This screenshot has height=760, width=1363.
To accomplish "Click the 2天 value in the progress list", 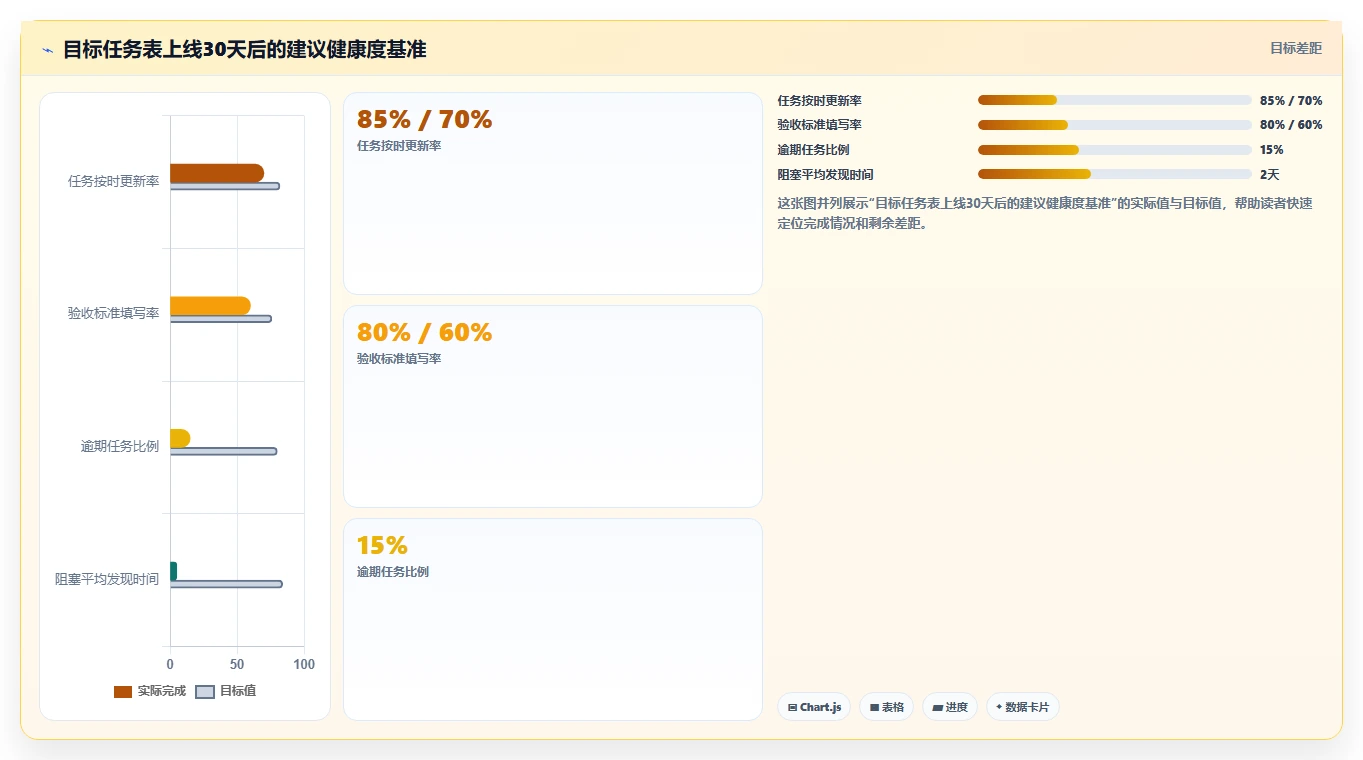I will (1270, 174).
